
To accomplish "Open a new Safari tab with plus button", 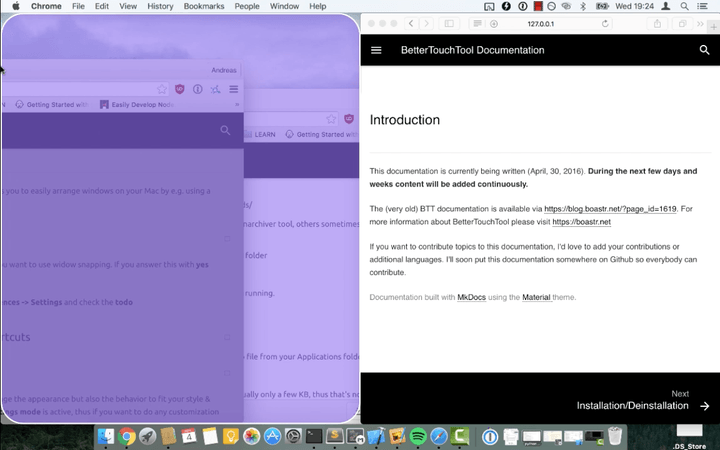I will pyautogui.click(x=714, y=27).
